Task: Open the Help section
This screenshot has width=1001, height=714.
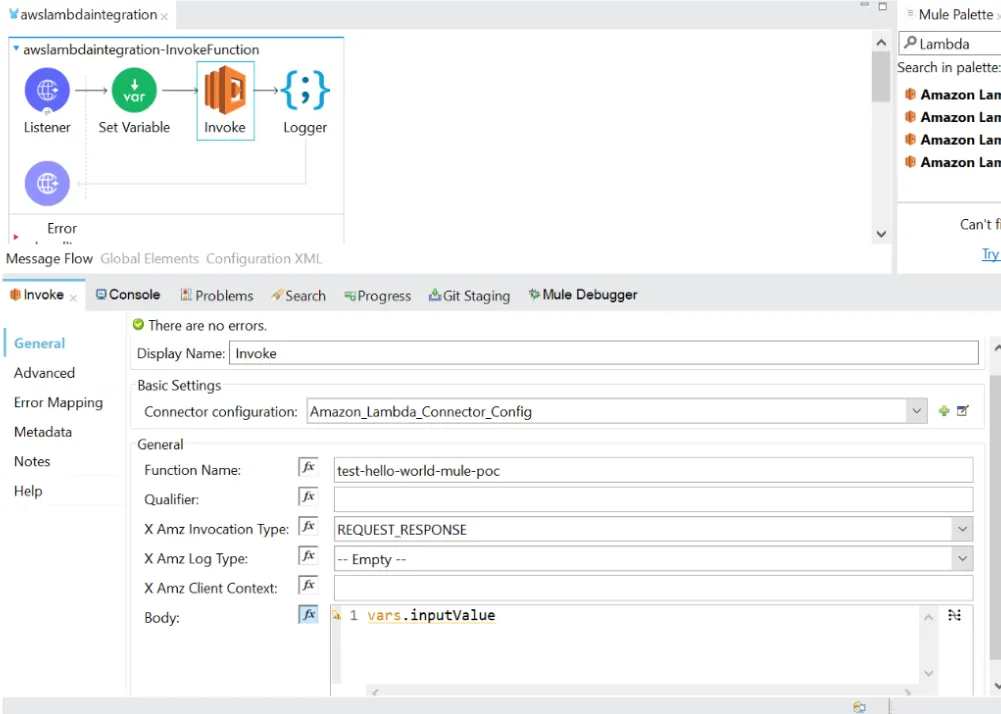Action: coord(28,490)
